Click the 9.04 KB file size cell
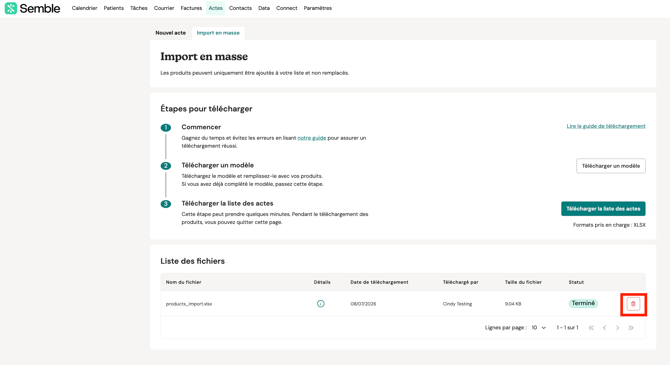This screenshot has height=365, width=670. [513, 304]
